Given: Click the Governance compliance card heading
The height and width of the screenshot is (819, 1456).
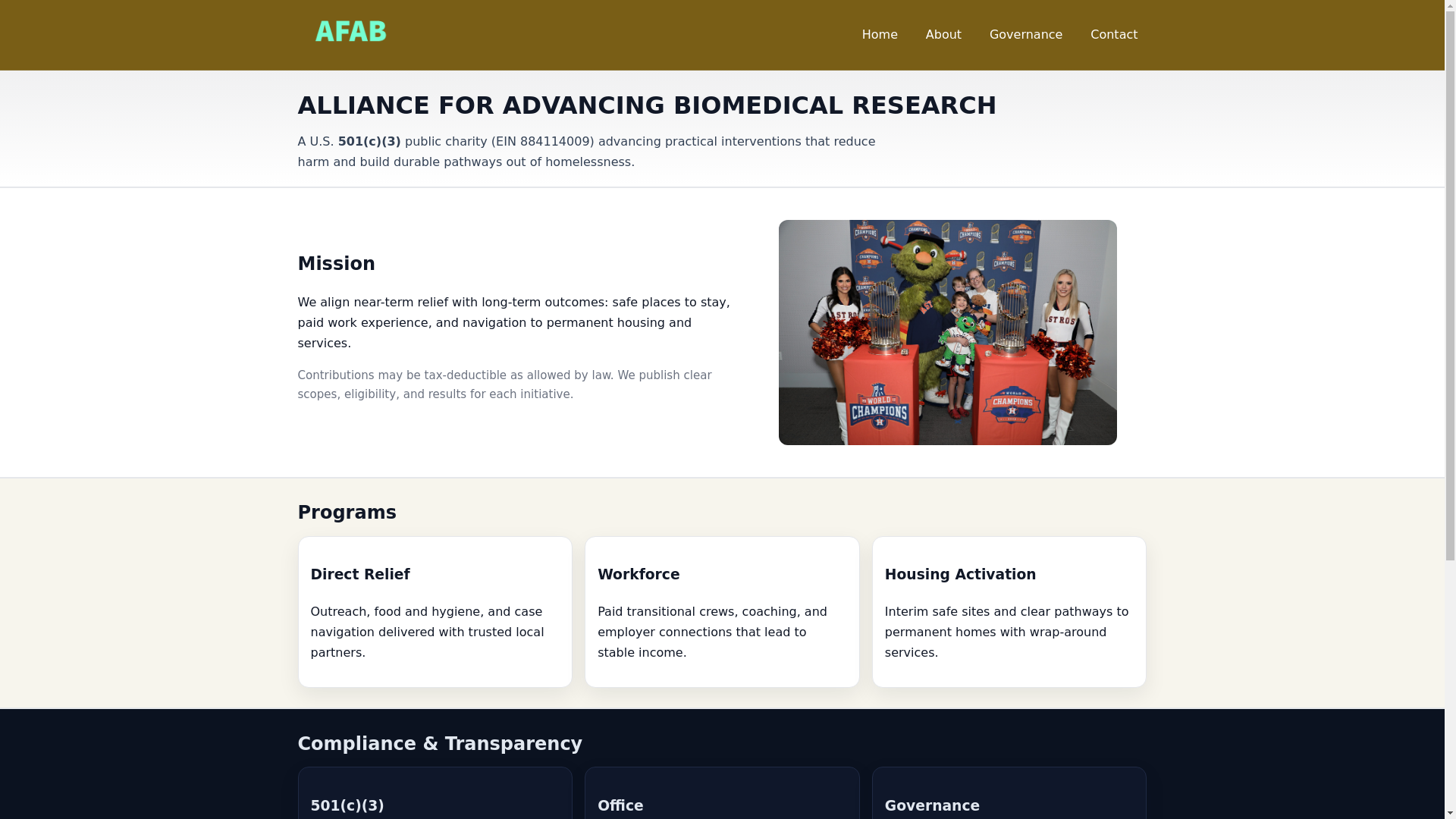Looking at the screenshot, I should tap(931, 805).
